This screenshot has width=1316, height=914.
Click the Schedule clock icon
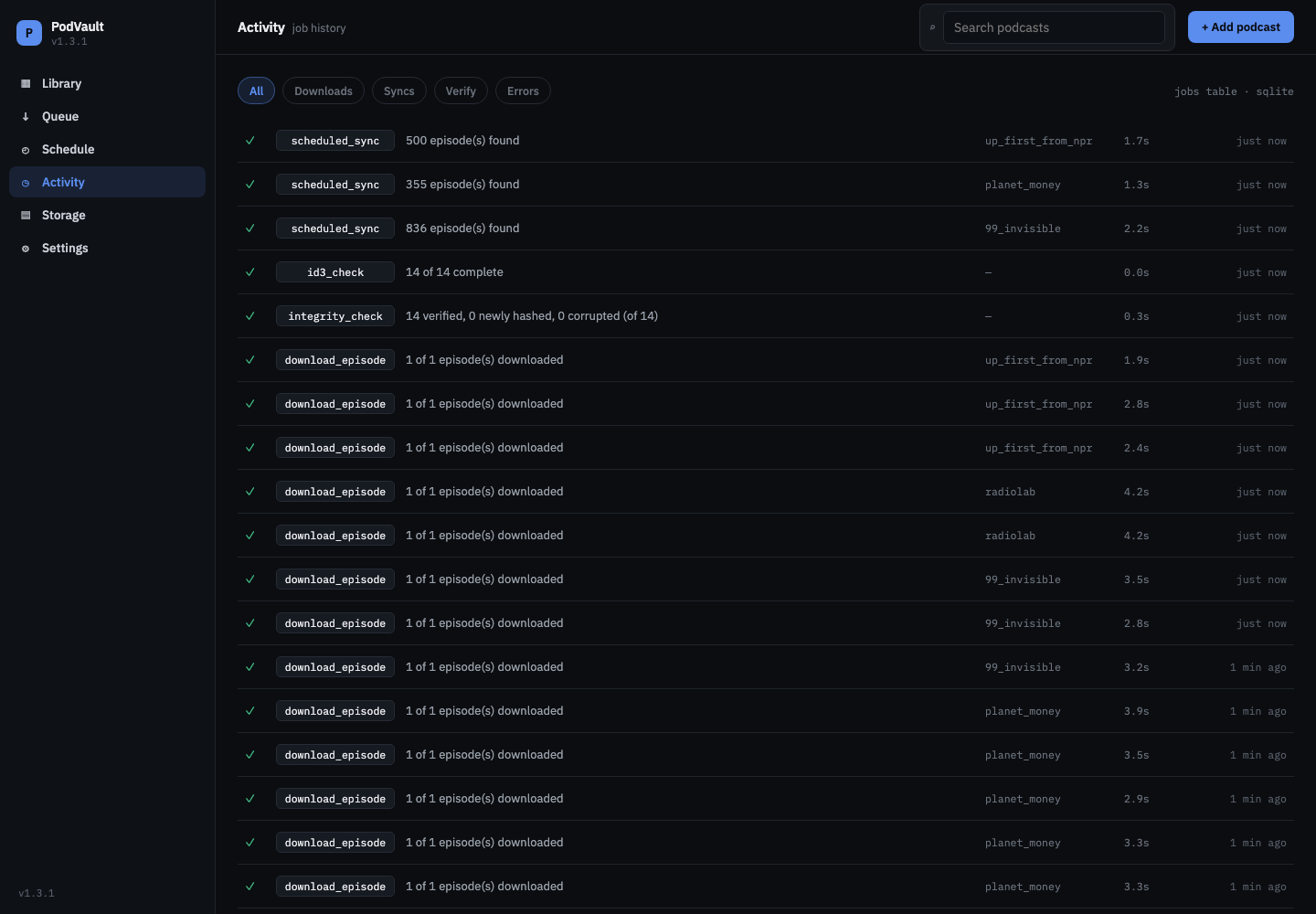pyautogui.click(x=26, y=150)
